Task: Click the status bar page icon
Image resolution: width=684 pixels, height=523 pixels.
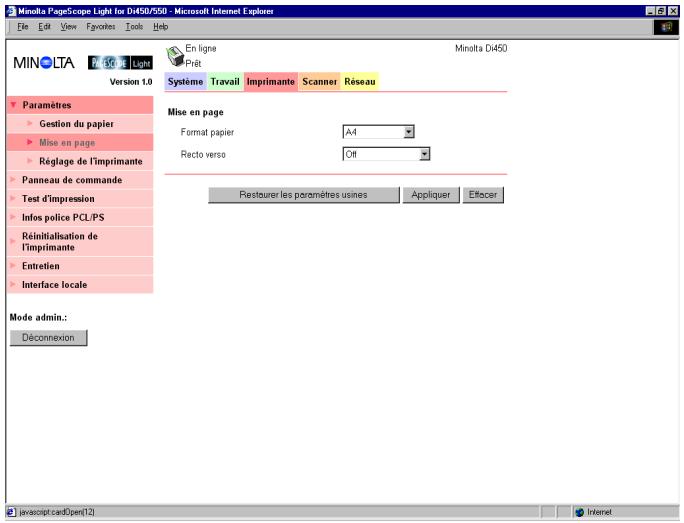Action: tap(11, 512)
